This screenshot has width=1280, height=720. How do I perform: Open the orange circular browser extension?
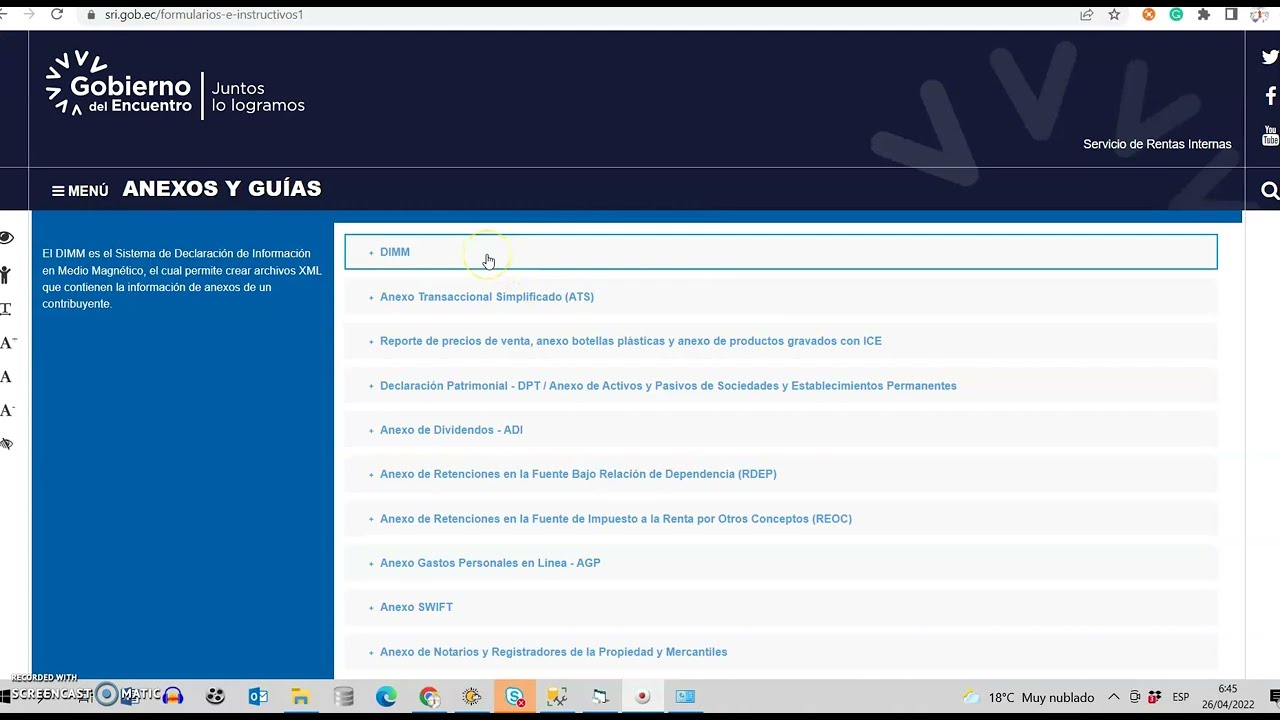click(x=1149, y=15)
